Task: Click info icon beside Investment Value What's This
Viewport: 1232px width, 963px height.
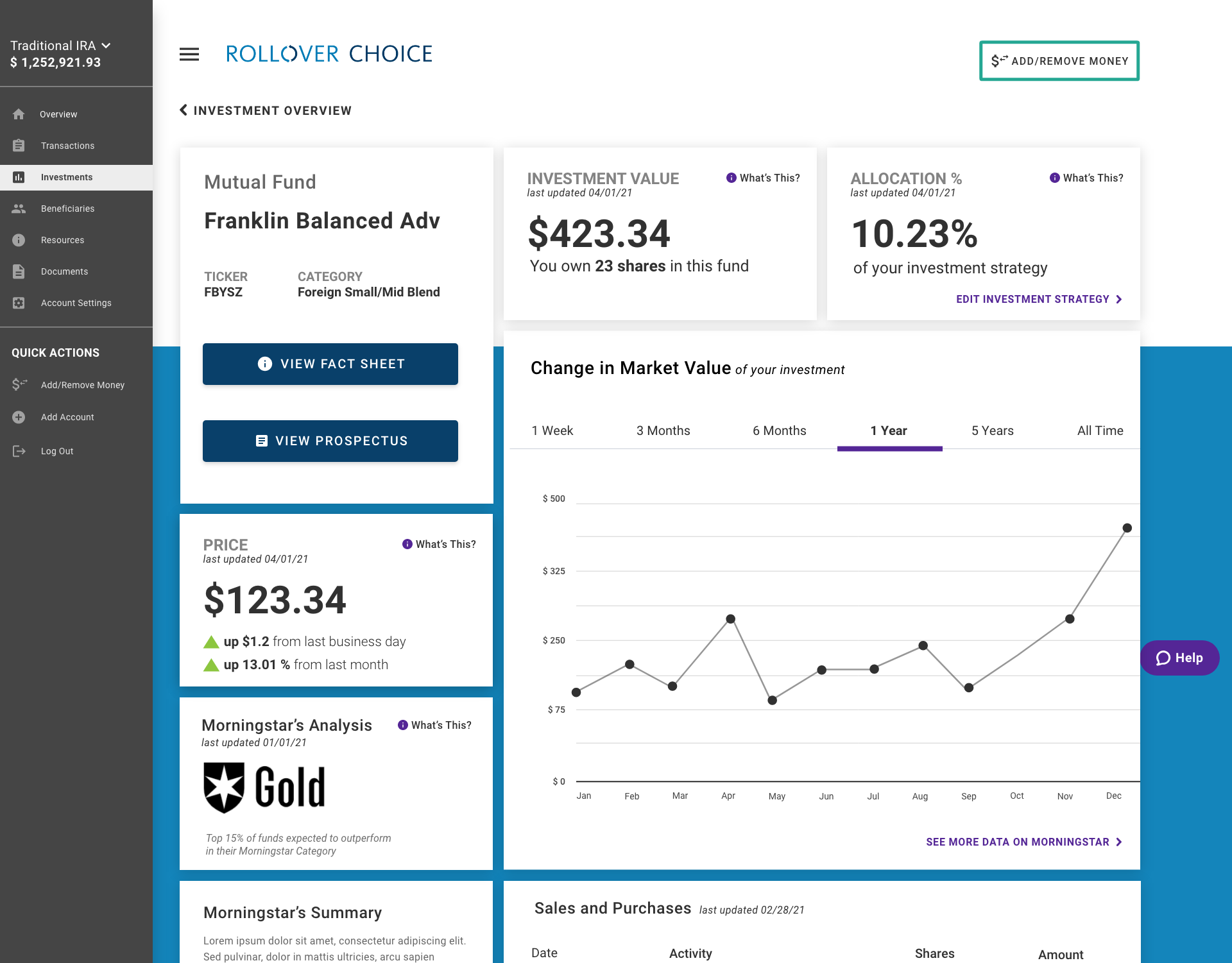Action: pos(731,178)
